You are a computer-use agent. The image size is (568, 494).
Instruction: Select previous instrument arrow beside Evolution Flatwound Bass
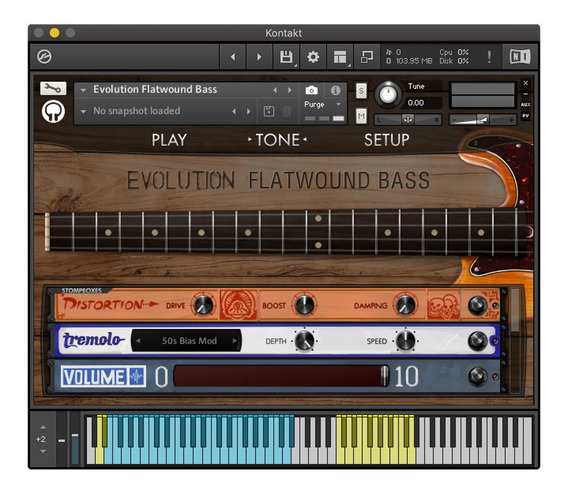click(275, 90)
